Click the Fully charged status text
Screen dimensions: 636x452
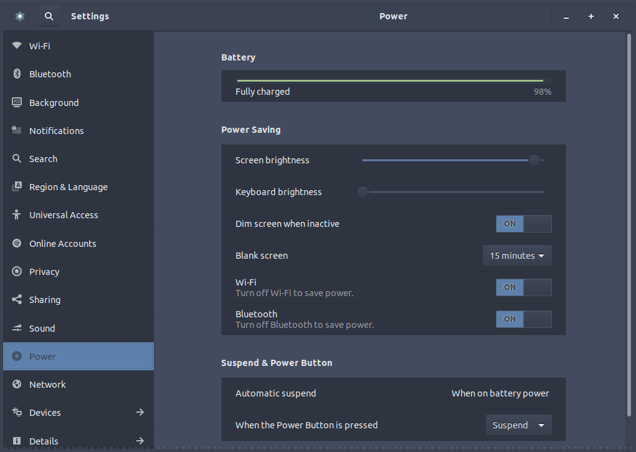click(262, 92)
